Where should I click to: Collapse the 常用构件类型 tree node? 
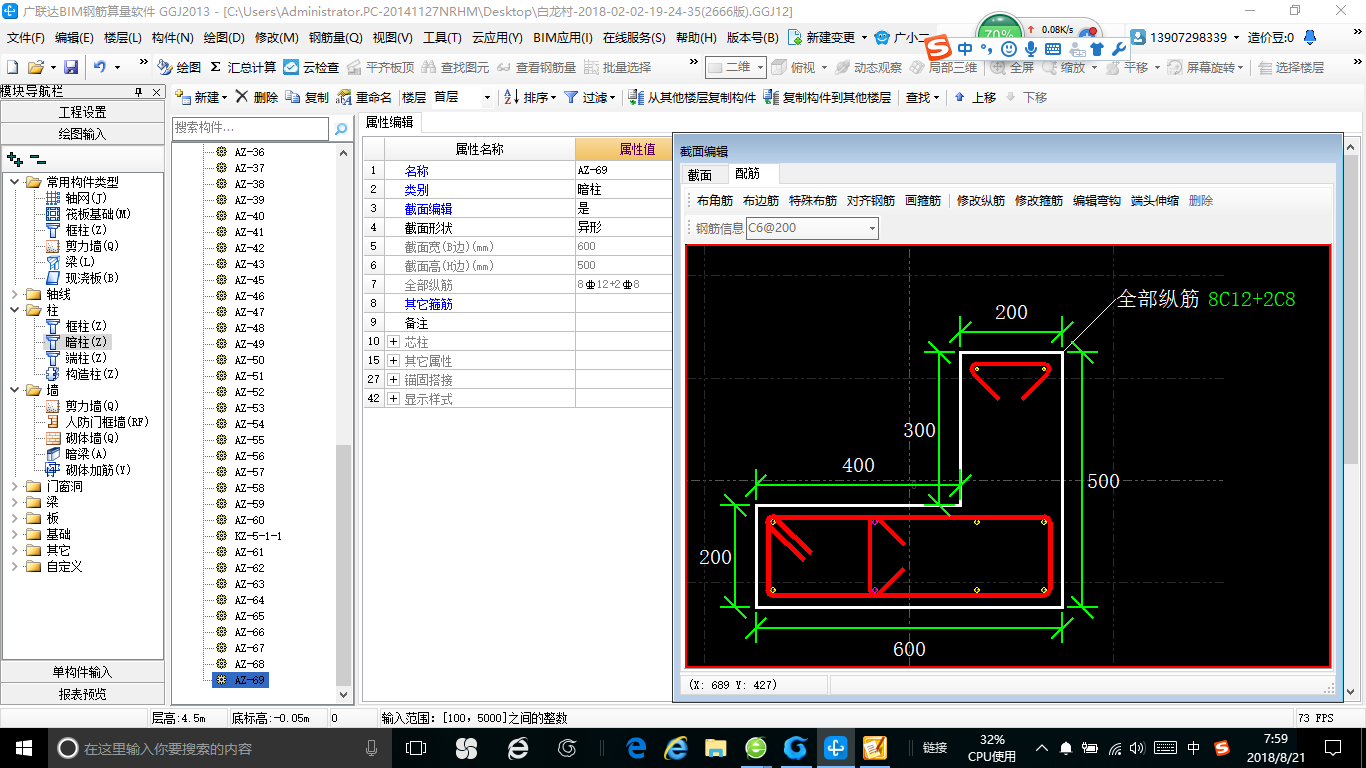coord(14,182)
